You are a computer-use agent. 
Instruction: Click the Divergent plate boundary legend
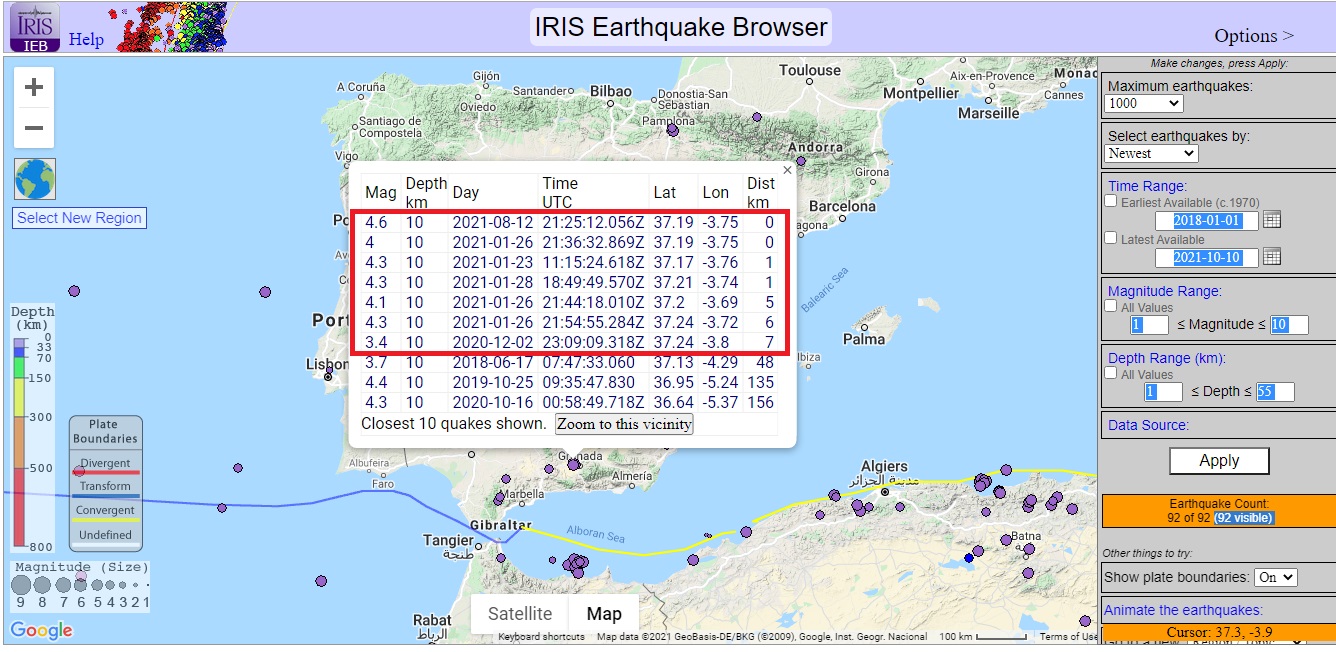click(105, 466)
